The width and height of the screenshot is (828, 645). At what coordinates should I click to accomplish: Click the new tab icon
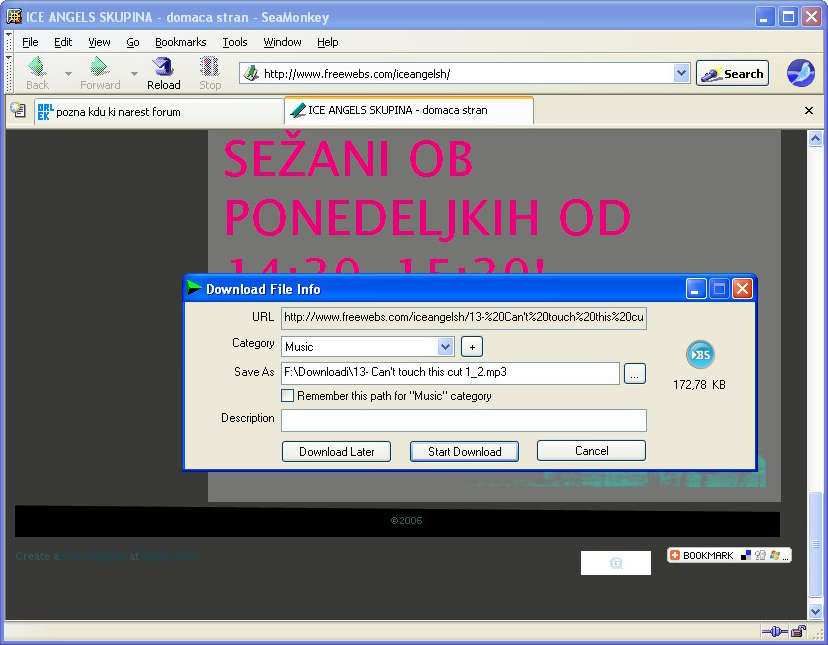click(19, 110)
